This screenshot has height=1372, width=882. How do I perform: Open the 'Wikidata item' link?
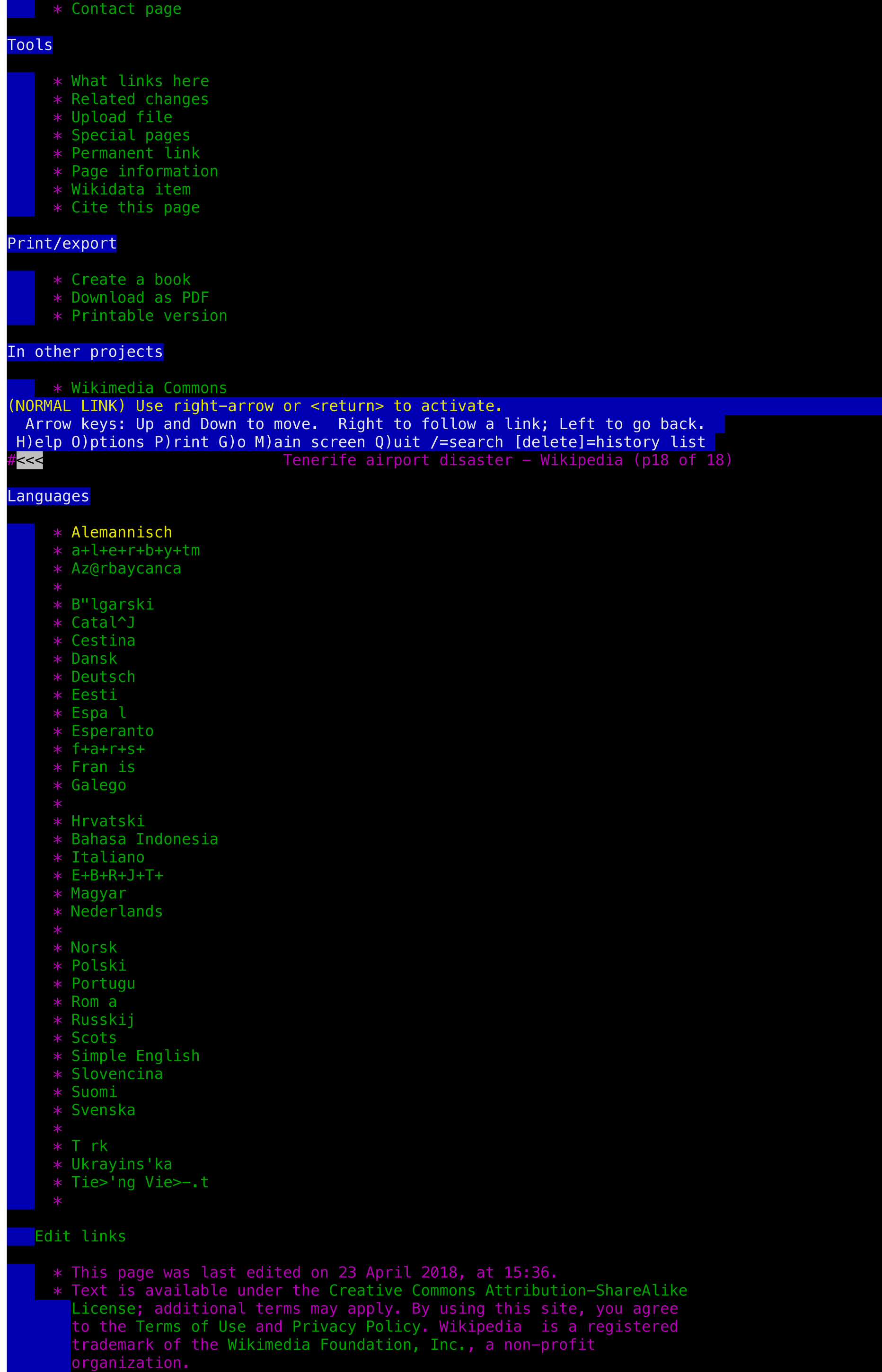131,190
